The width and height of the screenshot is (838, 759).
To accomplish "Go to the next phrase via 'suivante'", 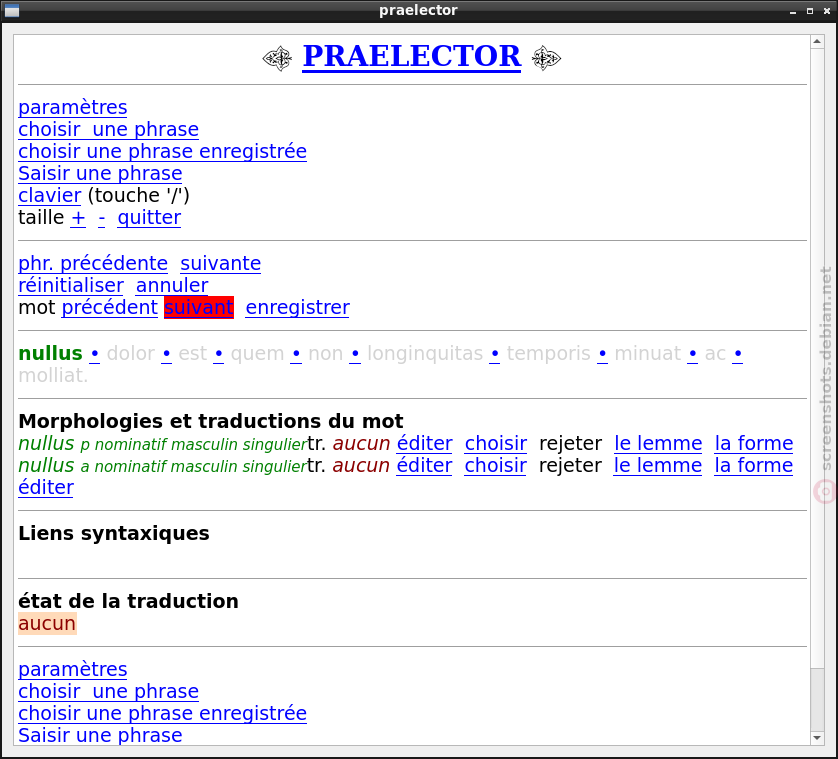I will click(221, 264).
